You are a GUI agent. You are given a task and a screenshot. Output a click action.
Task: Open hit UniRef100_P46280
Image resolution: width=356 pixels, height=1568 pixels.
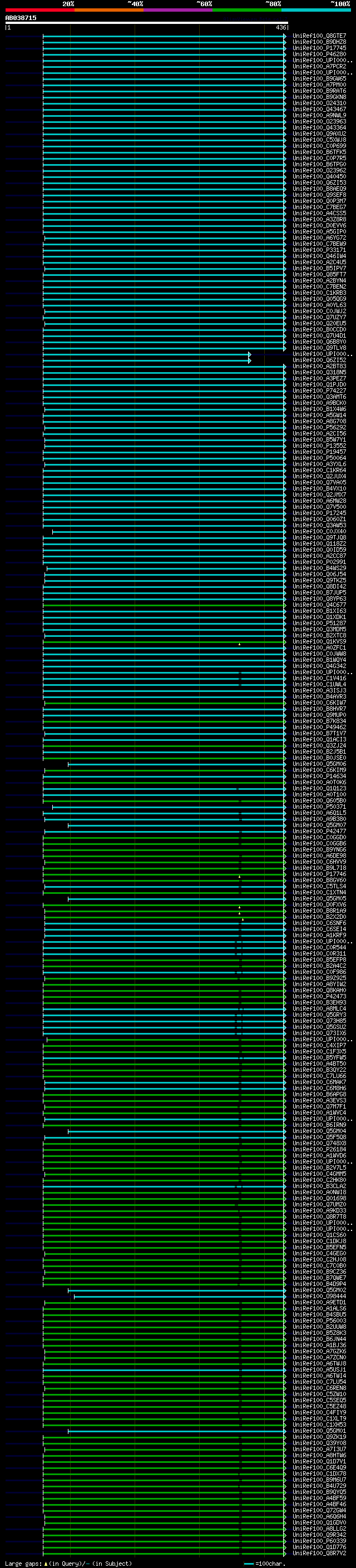319,55
